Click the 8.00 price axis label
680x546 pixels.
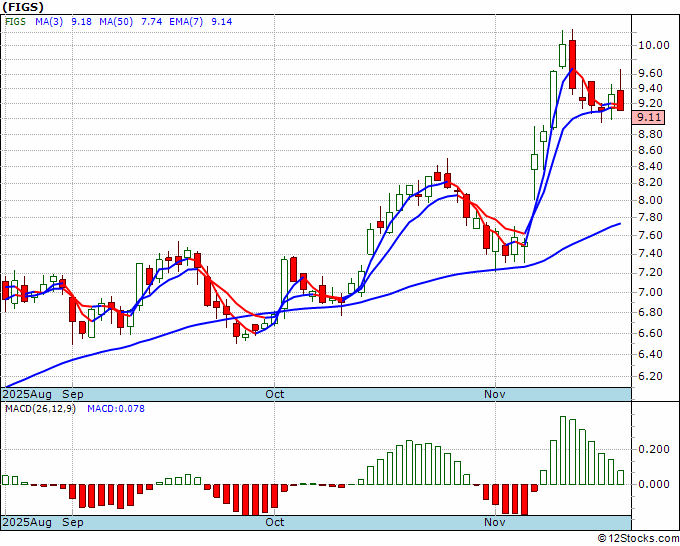pyautogui.click(x=651, y=200)
